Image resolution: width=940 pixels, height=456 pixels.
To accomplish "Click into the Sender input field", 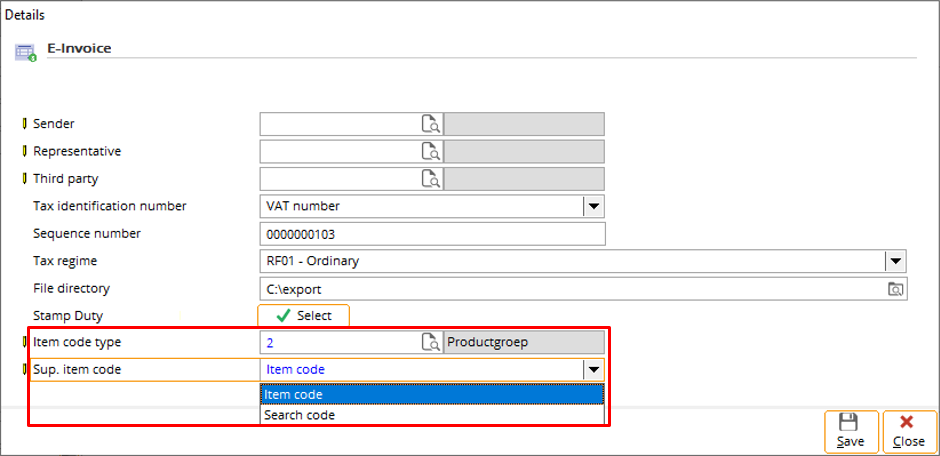I will 341,124.
